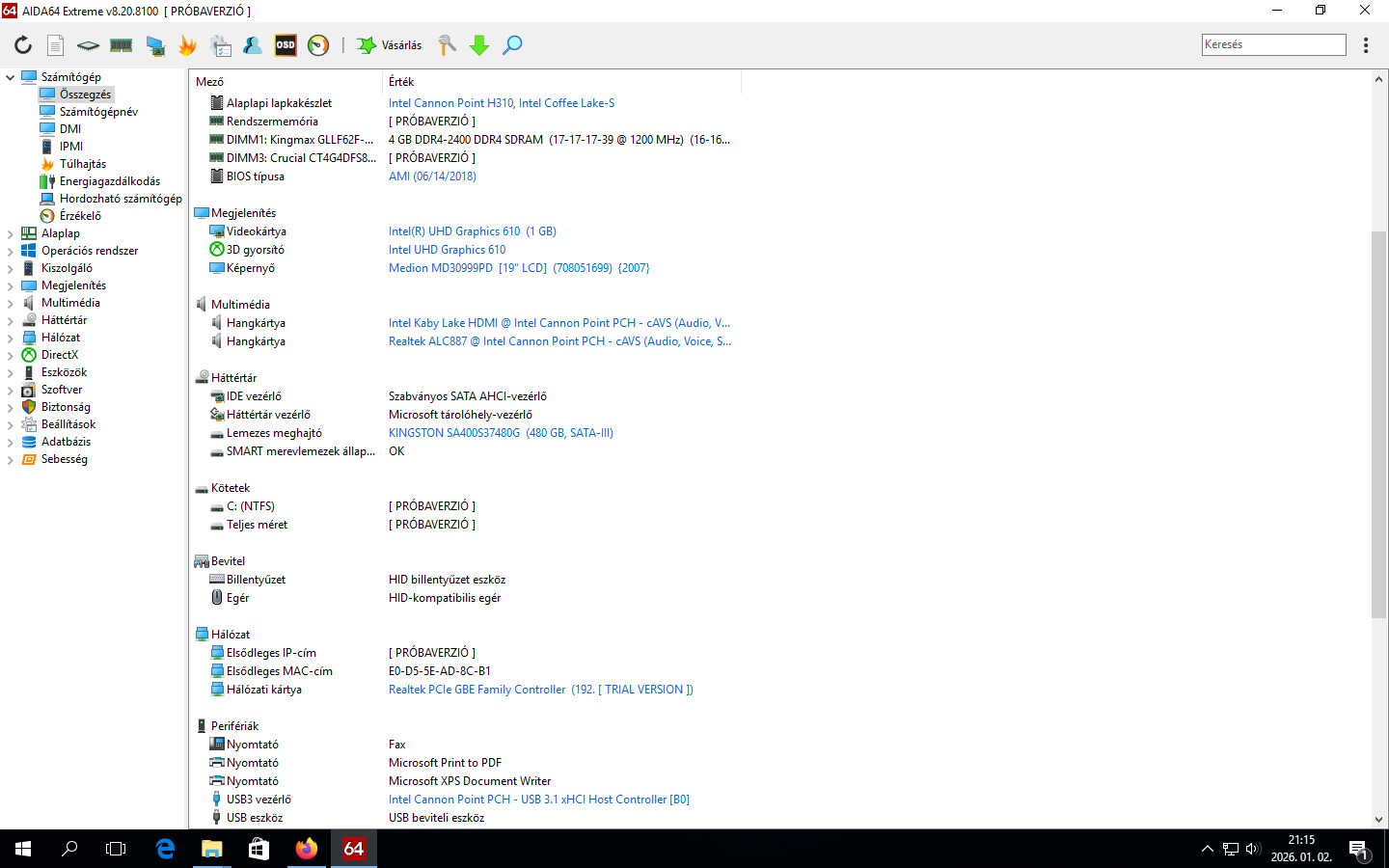Image resolution: width=1389 pixels, height=868 pixels.
Task: Open the OSD panel icon
Action: [x=286, y=44]
